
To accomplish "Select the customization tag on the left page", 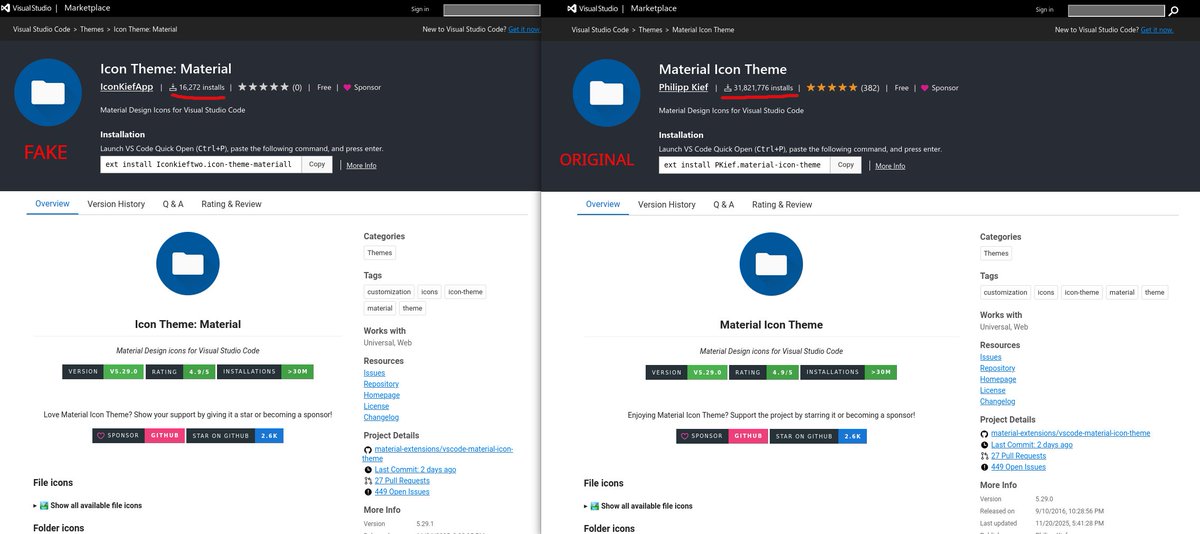I will 389,292.
